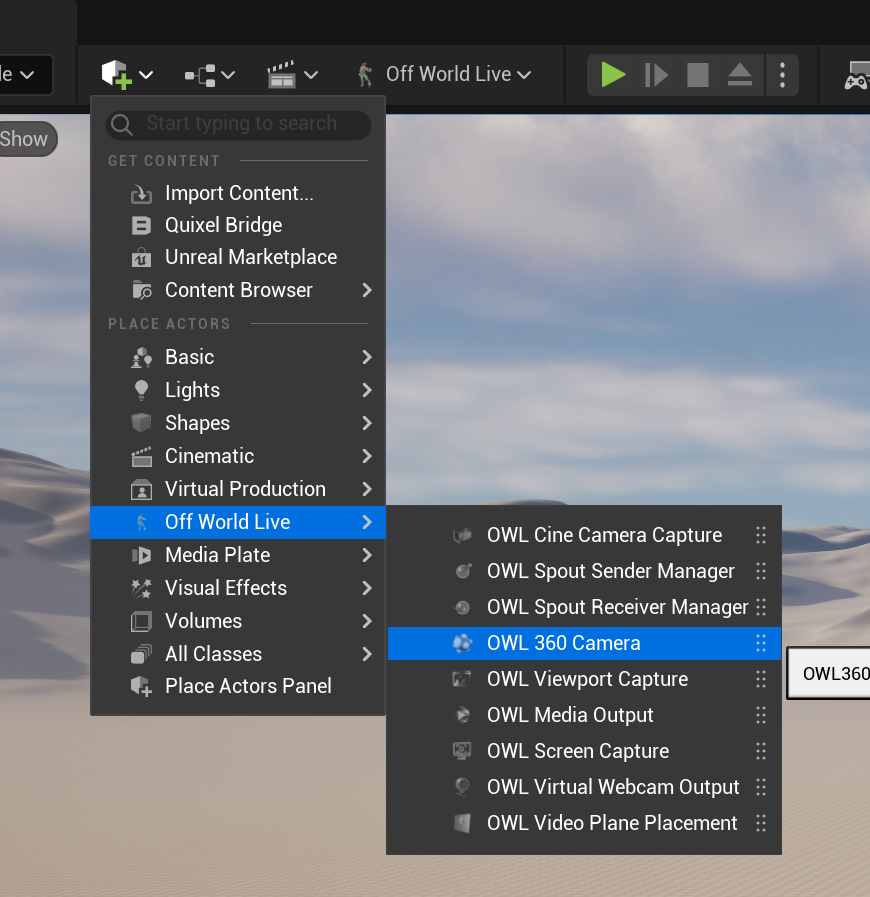Screen dimensions: 870x897
Task: Click the Lights bulb icon
Action: (x=141, y=391)
